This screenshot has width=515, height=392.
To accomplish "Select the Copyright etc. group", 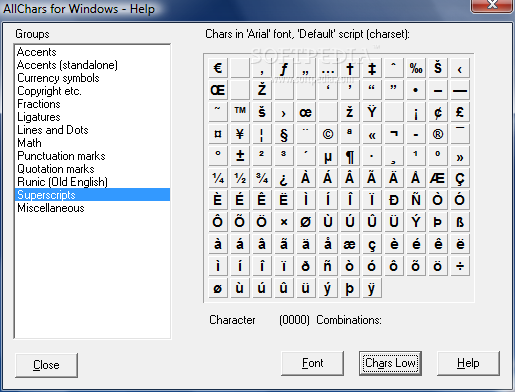I will pyautogui.click(x=92, y=91).
